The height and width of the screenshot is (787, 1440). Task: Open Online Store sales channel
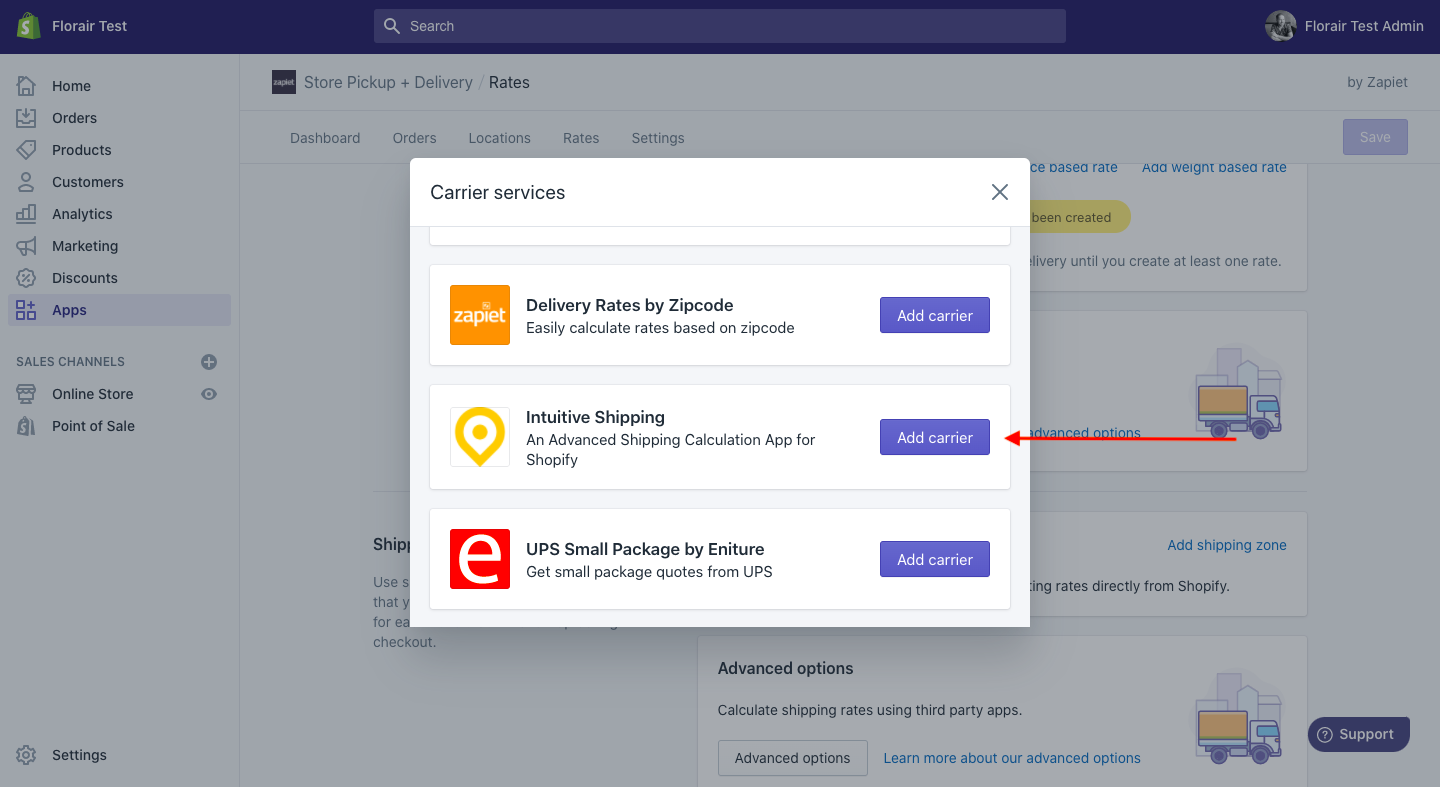tap(92, 394)
